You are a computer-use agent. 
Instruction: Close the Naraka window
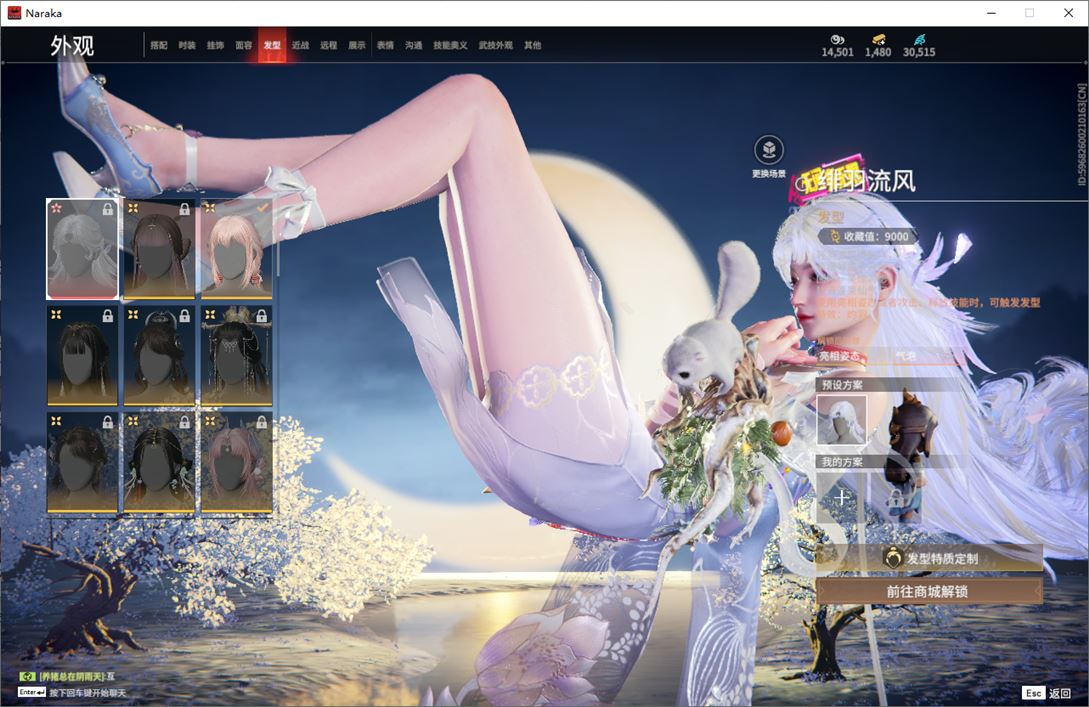[x=1068, y=13]
